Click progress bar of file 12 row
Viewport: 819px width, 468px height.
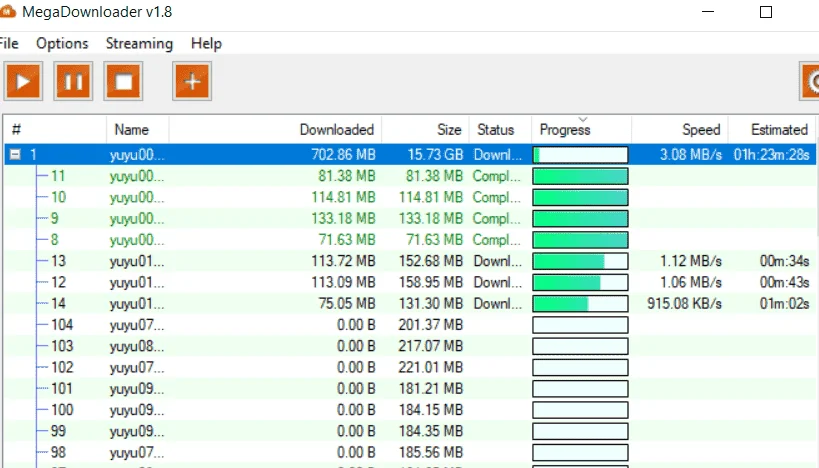click(580, 283)
